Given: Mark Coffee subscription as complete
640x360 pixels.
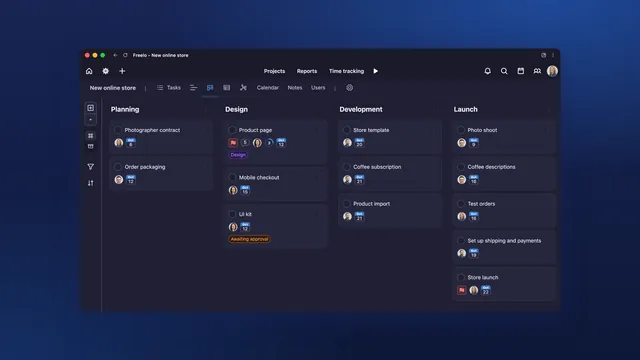Looking at the screenshot, I should point(347,167).
